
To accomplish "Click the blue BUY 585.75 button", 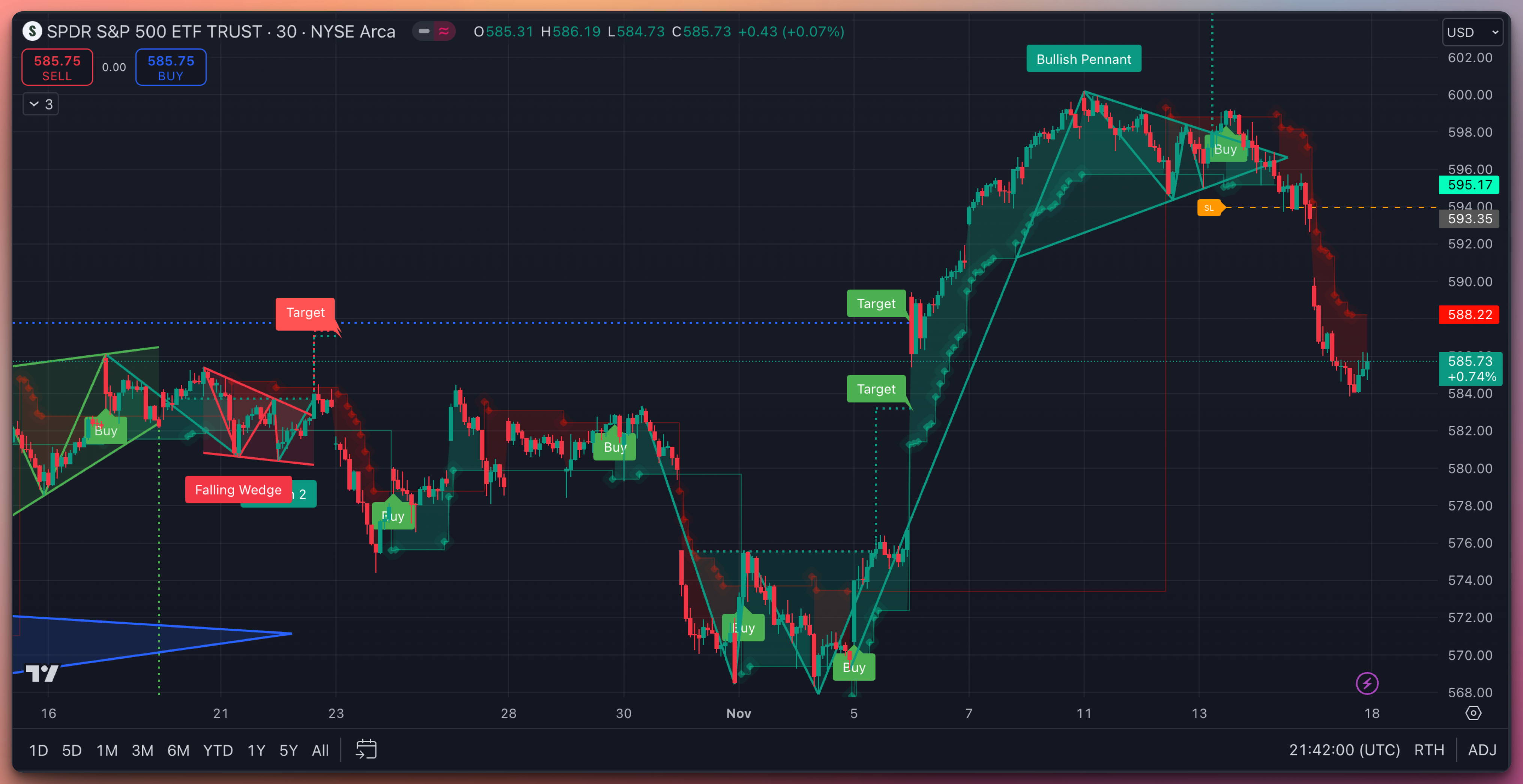I will tap(171, 68).
